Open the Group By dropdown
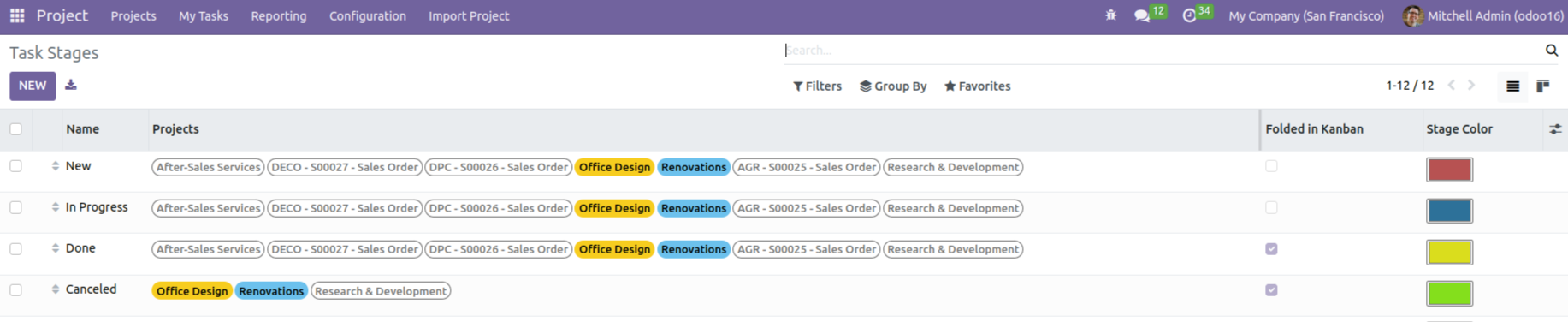This screenshot has height=322, width=1568. [893, 86]
